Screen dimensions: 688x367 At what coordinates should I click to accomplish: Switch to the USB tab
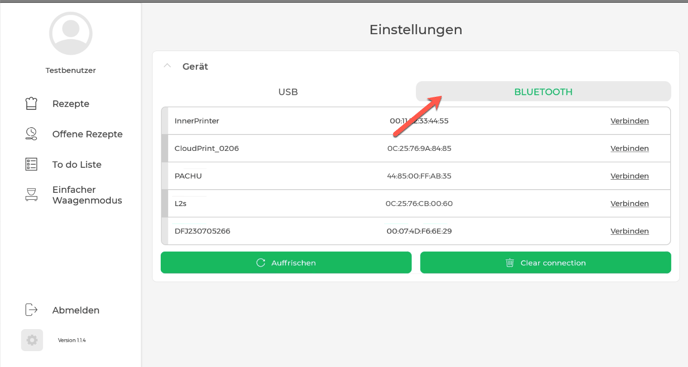[x=288, y=92]
